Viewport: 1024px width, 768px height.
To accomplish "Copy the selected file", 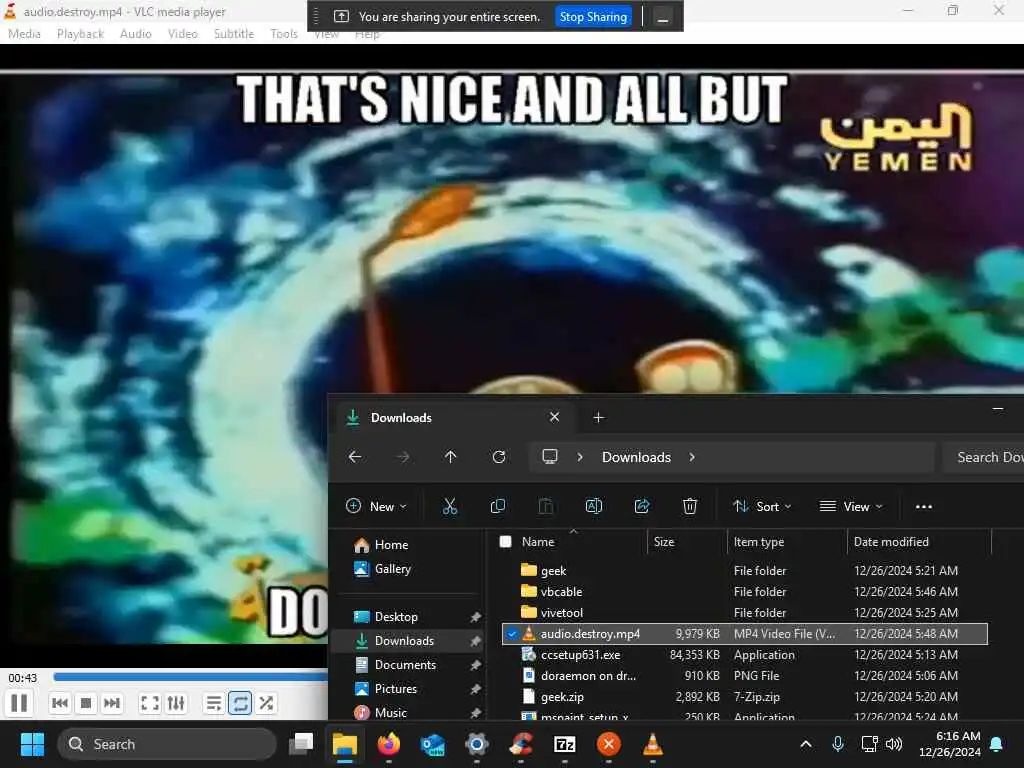I will (498, 507).
